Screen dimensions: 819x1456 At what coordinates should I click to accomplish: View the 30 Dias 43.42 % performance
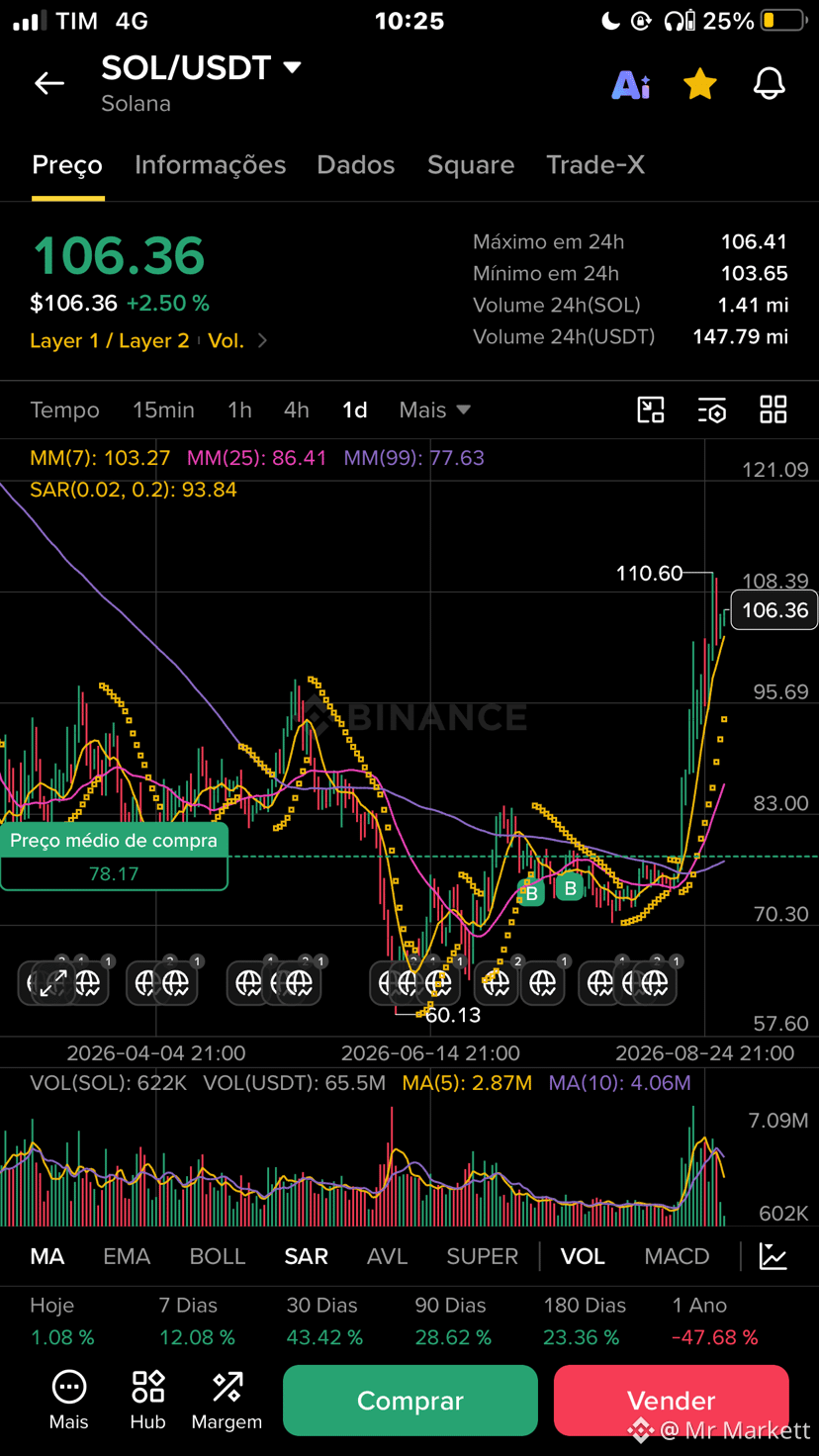[324, 1321]
